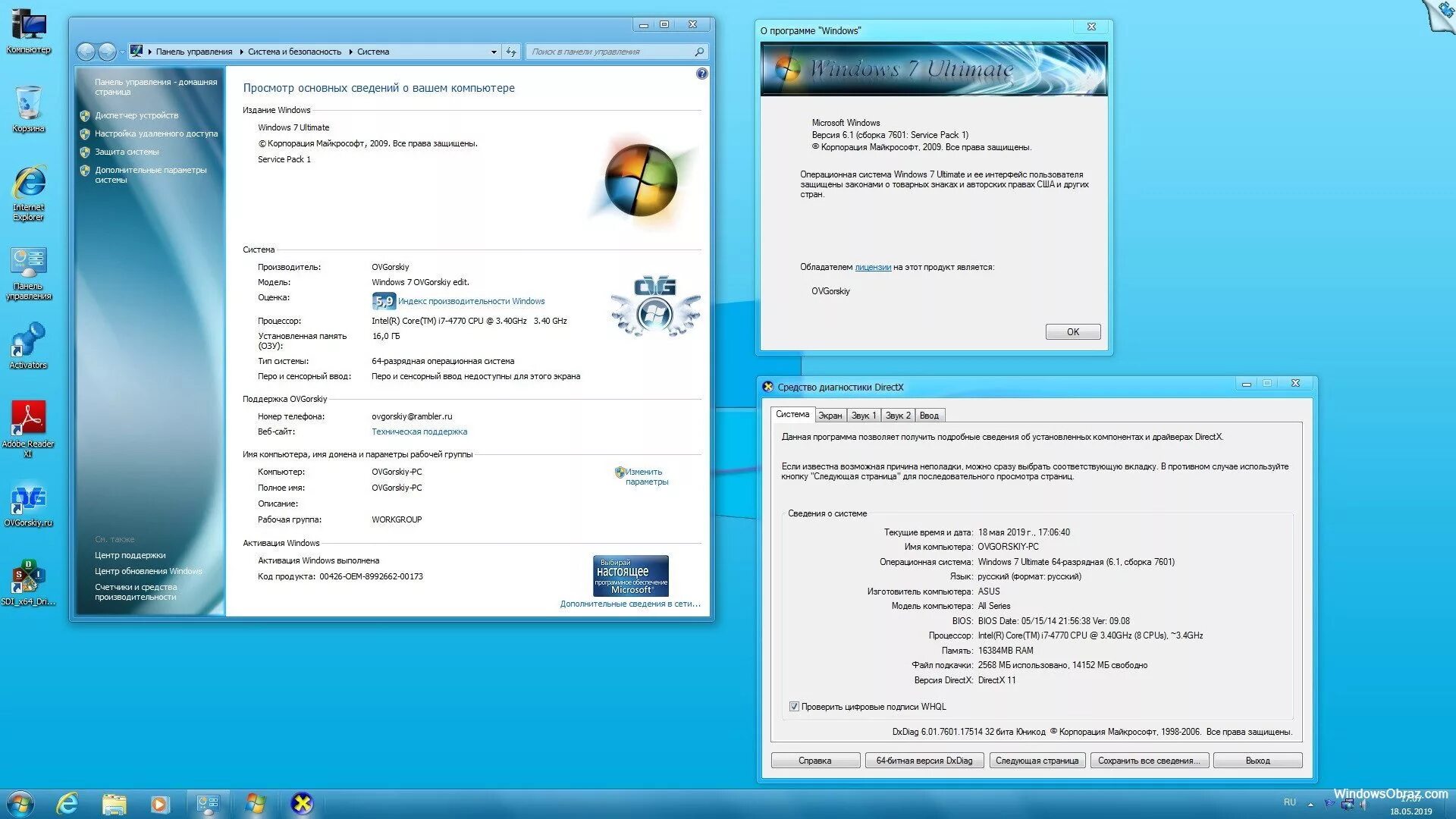Switch to the Звук 1 tab
Viewport: 1456px width, 819px height.
click(864, 416)
